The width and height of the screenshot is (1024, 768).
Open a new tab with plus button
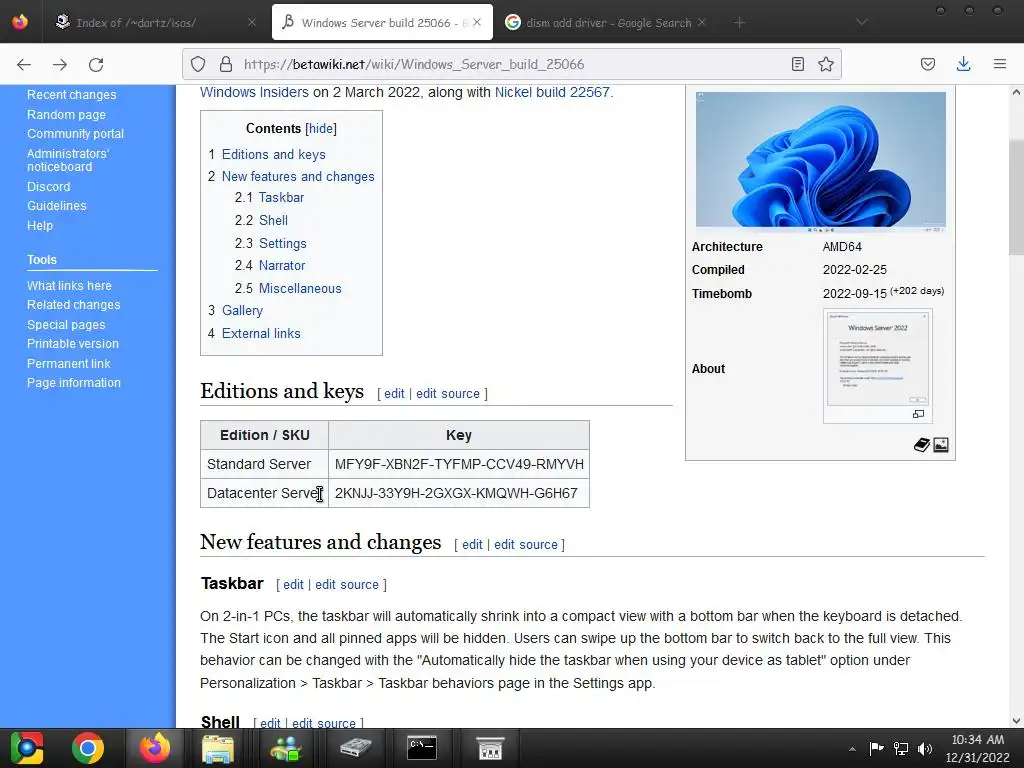click(x=739, y=23)
